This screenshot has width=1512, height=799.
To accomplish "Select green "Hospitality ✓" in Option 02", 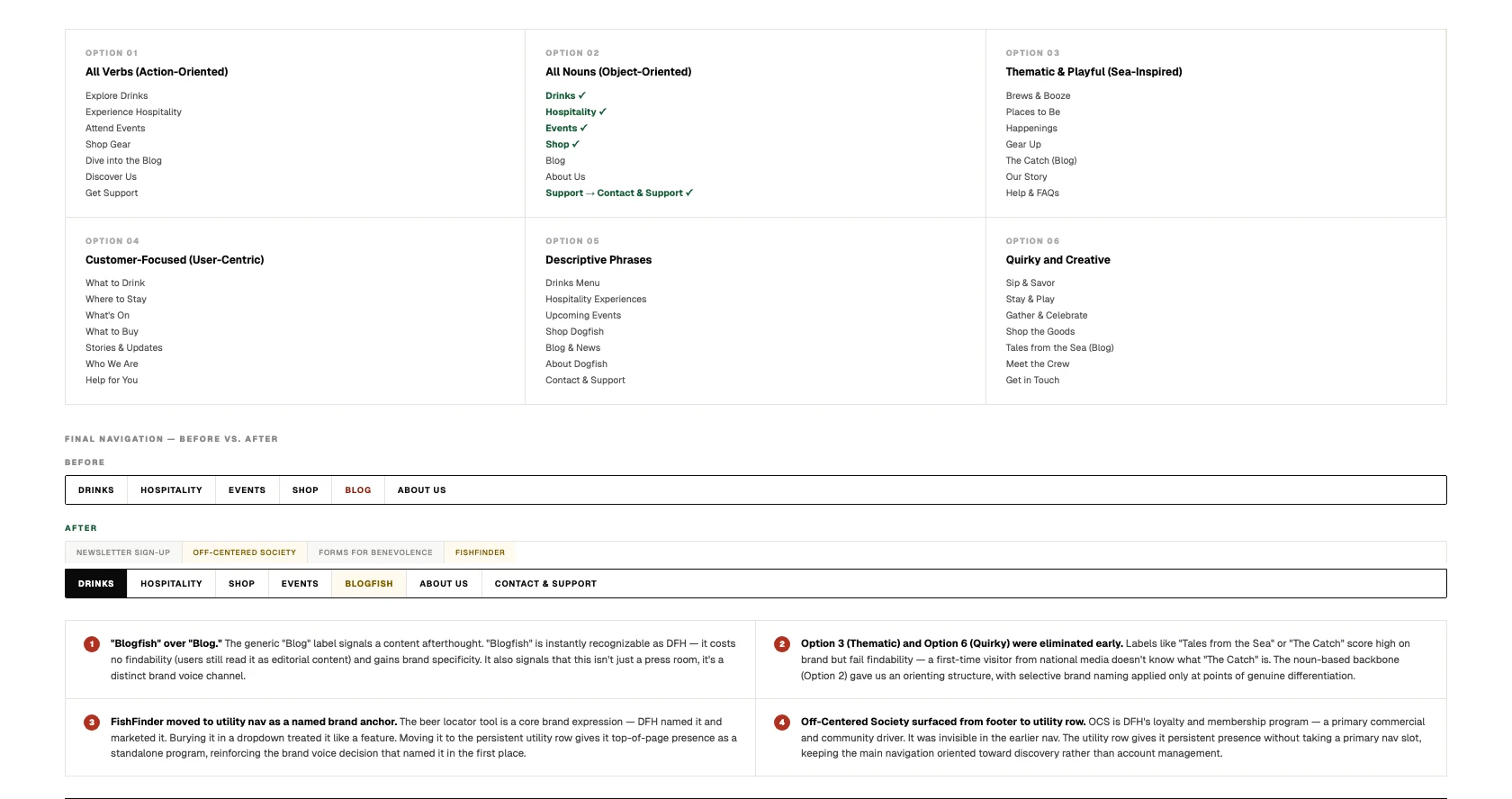I will pyautogui.click(x=576, y=112).
